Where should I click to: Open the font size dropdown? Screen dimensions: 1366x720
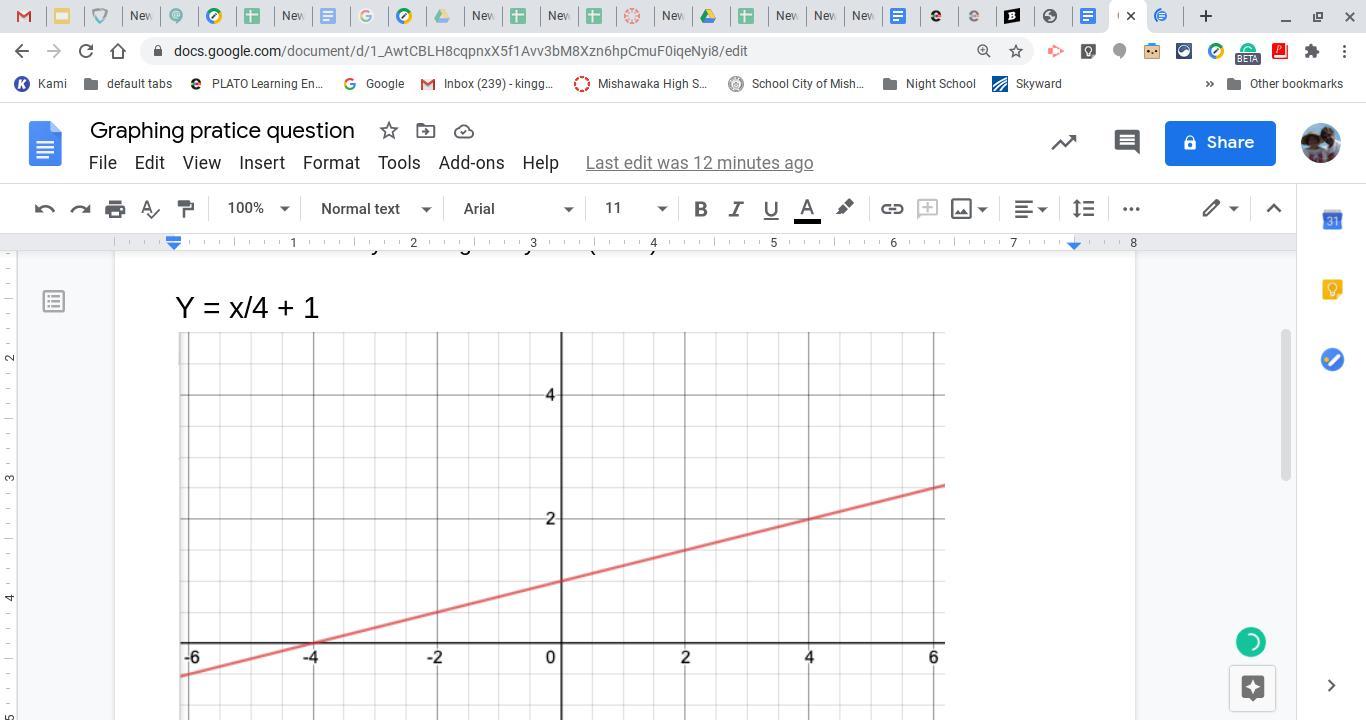635,209
